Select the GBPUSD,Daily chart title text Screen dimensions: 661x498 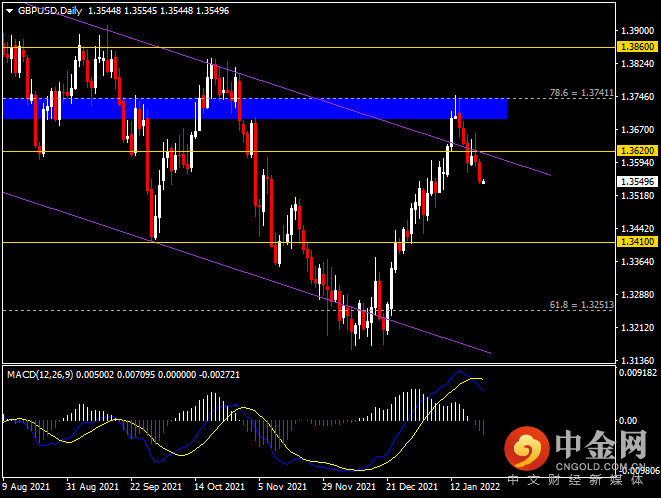click(x=50, y=11)
